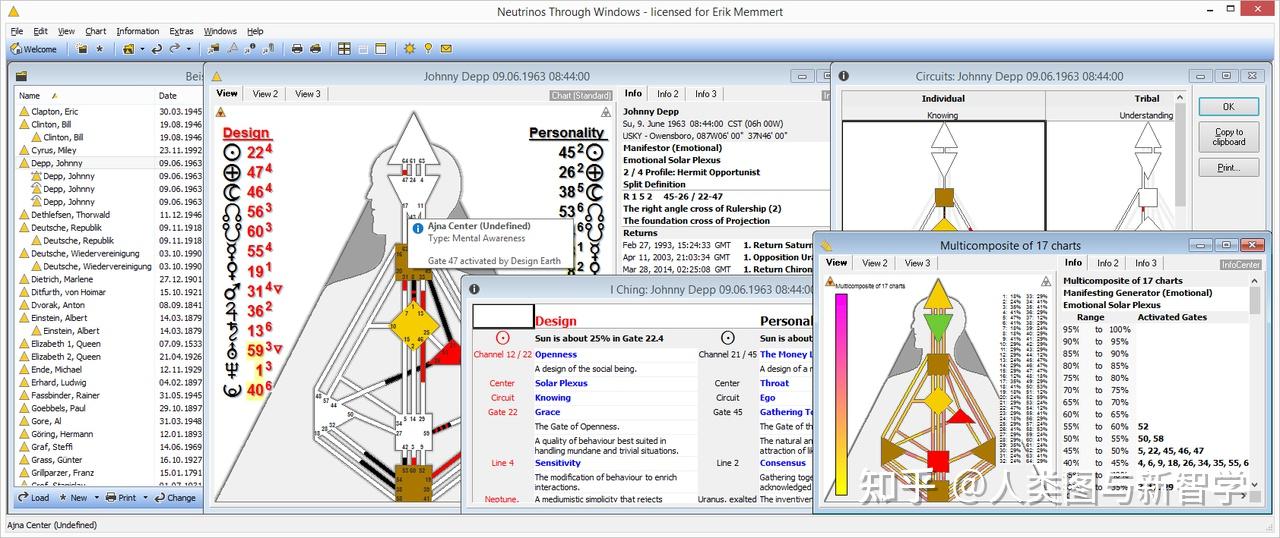
Task: Click the black printer icon in toolbar
Action: [x=297, y=48]
